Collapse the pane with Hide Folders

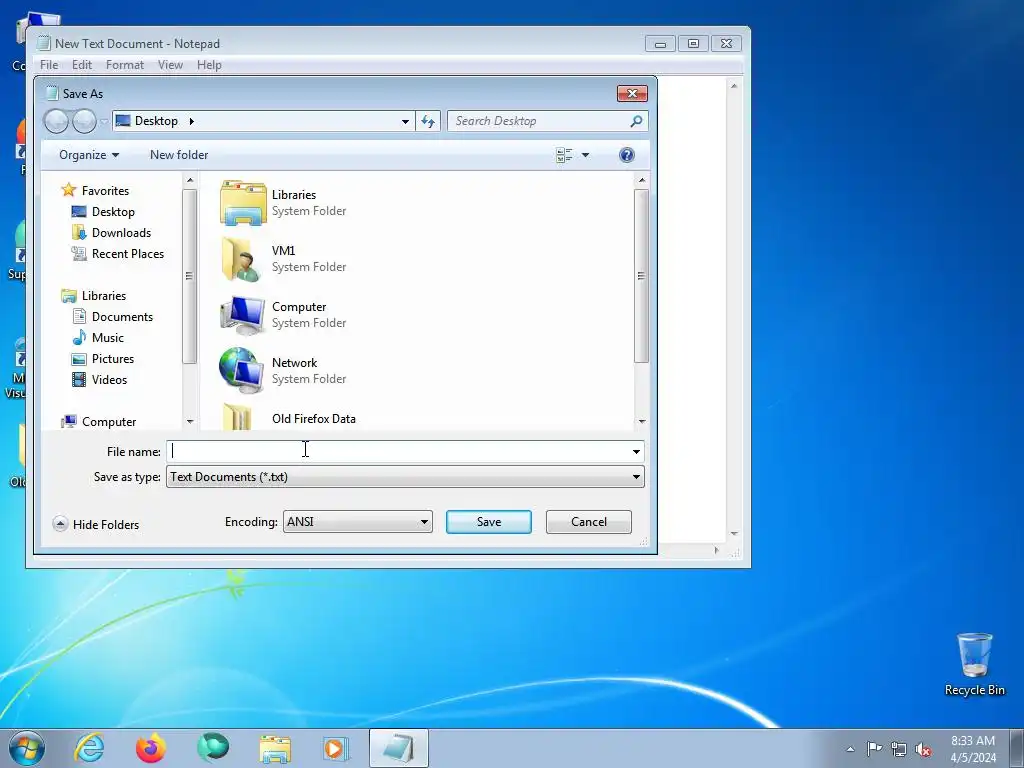pos(96,524)
